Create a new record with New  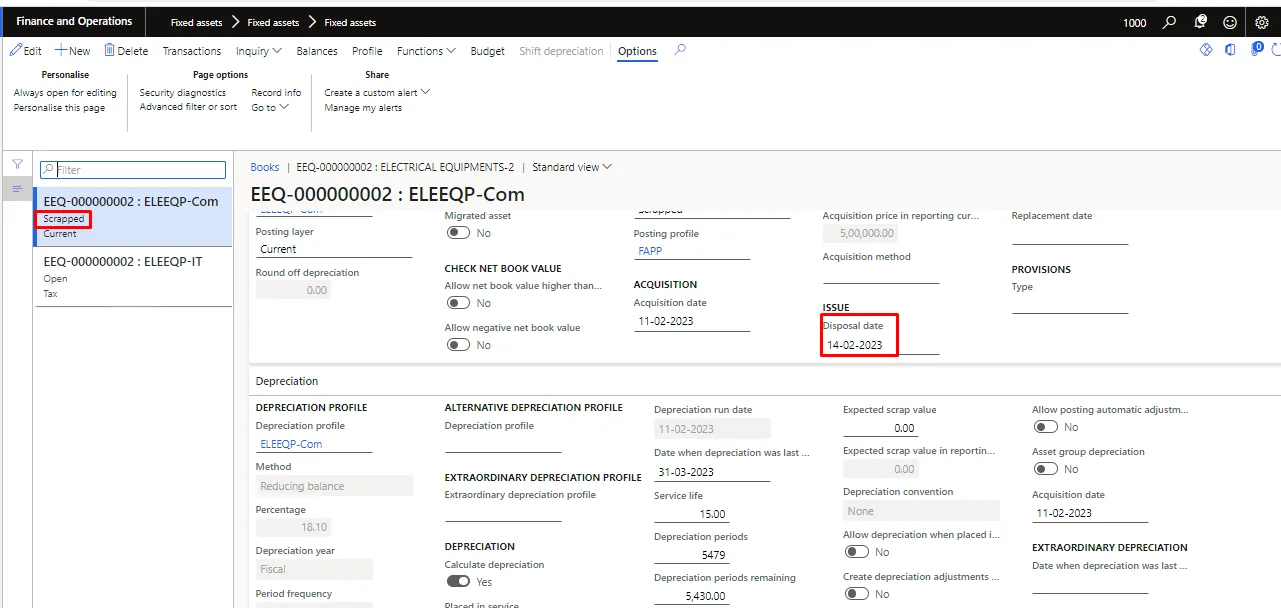(72, 51)
